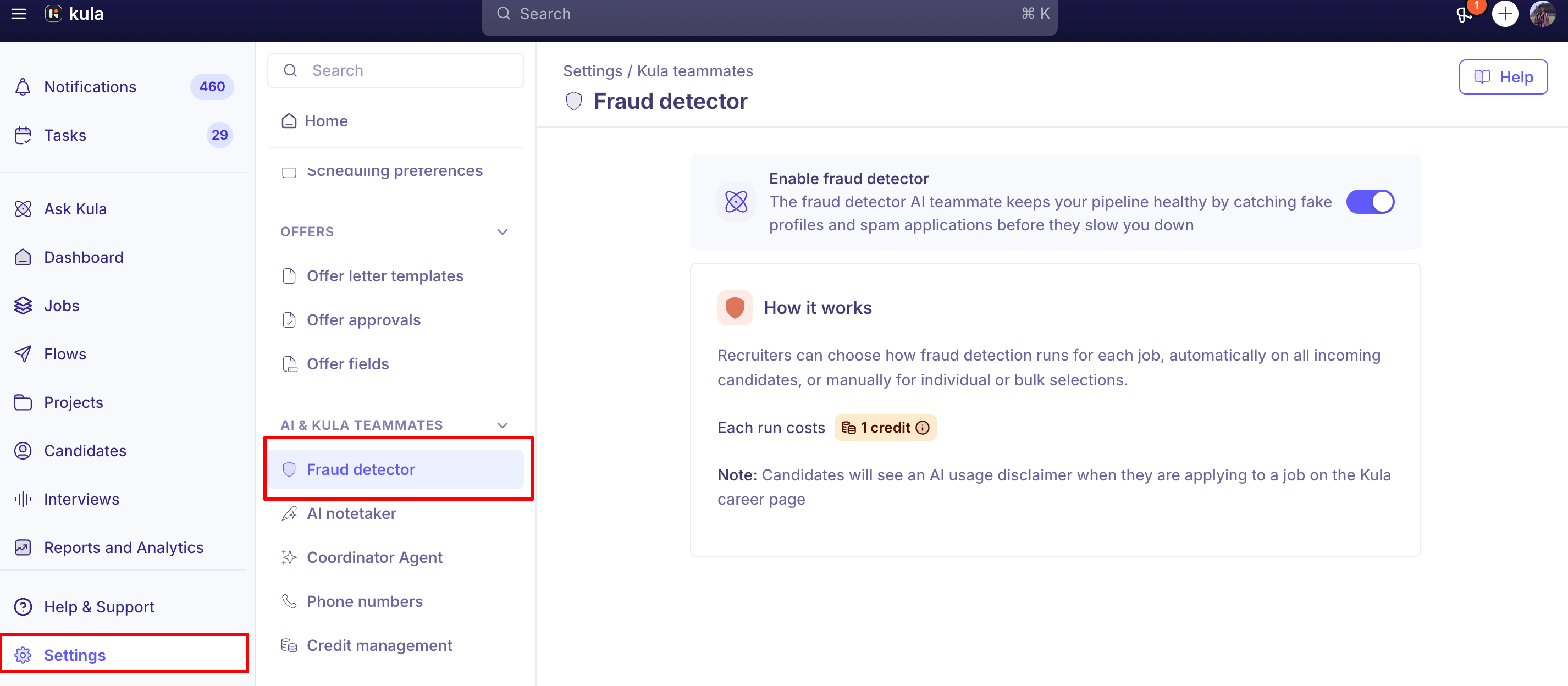This screenshot has width=1568, height=686.
Task: Click the Projects folder icon
Action: (23, 402)
